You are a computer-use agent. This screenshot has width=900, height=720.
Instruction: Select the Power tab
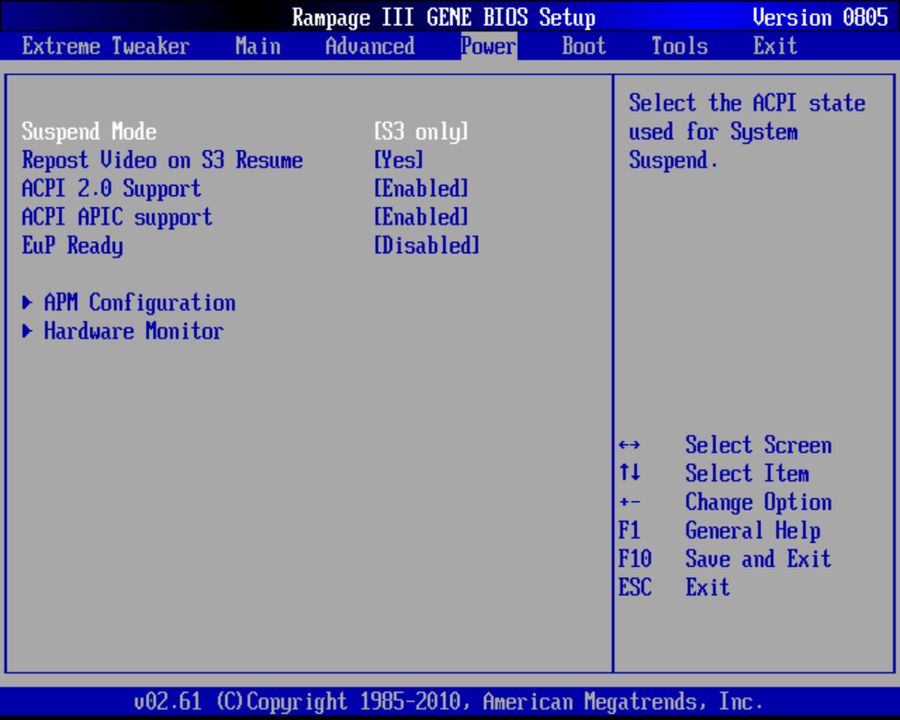[x=488, y=46]
